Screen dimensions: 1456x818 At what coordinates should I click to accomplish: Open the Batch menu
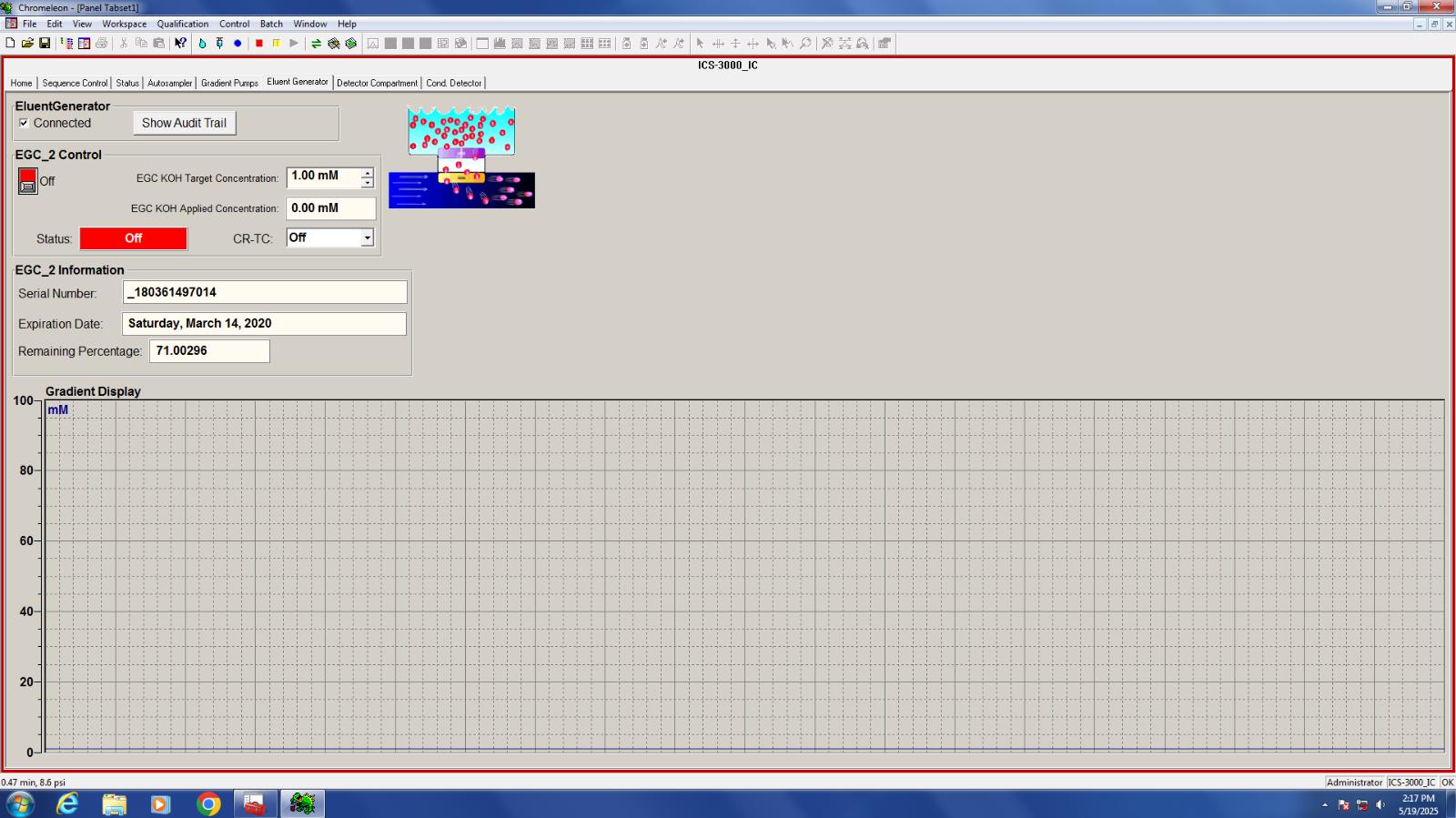tap(271, 24)
